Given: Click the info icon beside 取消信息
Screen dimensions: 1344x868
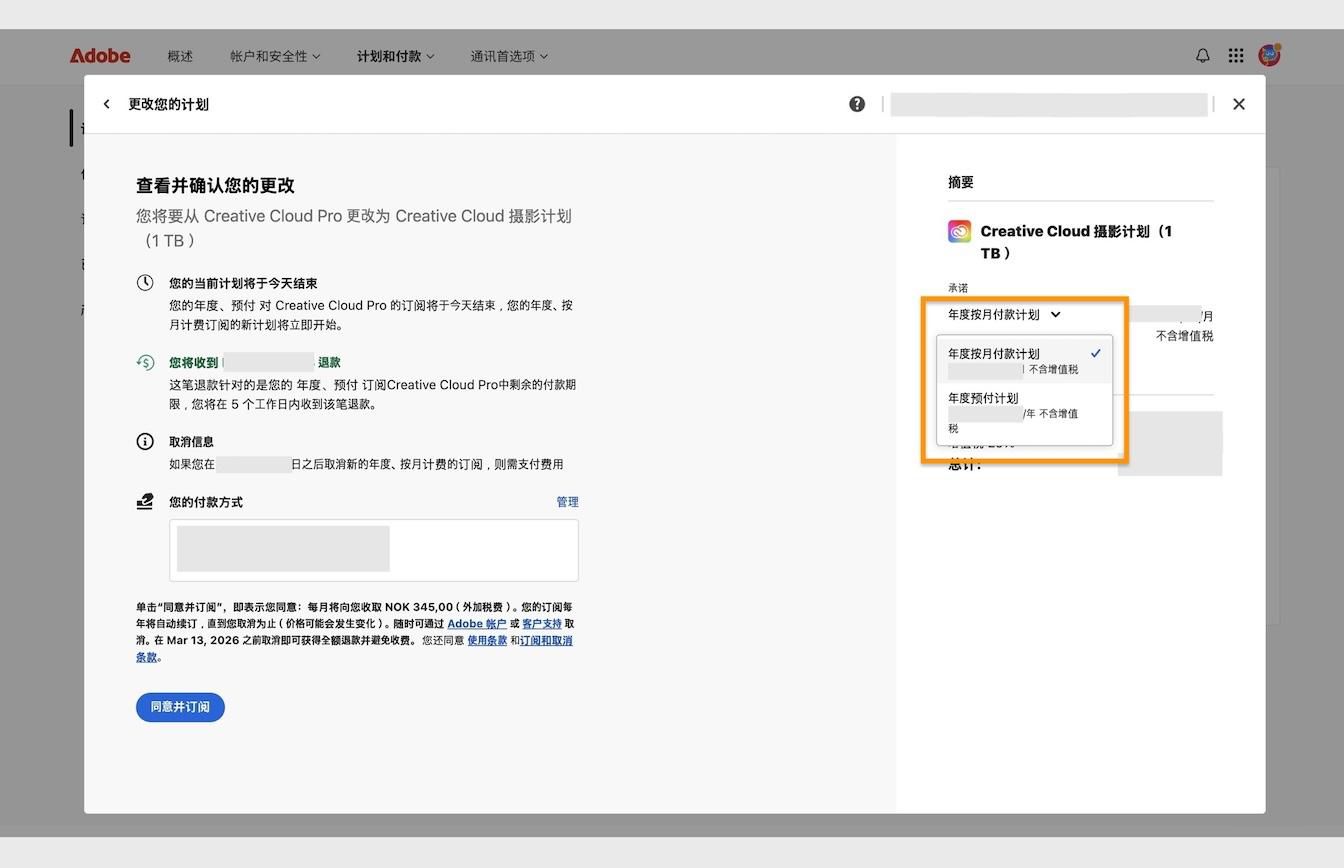Looking at the screenshot, I should [x=145, y=441].
